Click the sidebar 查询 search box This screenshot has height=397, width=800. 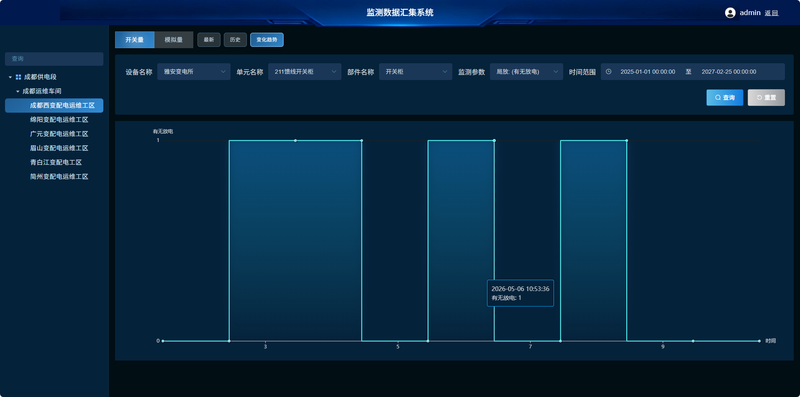tap(54, 59)
